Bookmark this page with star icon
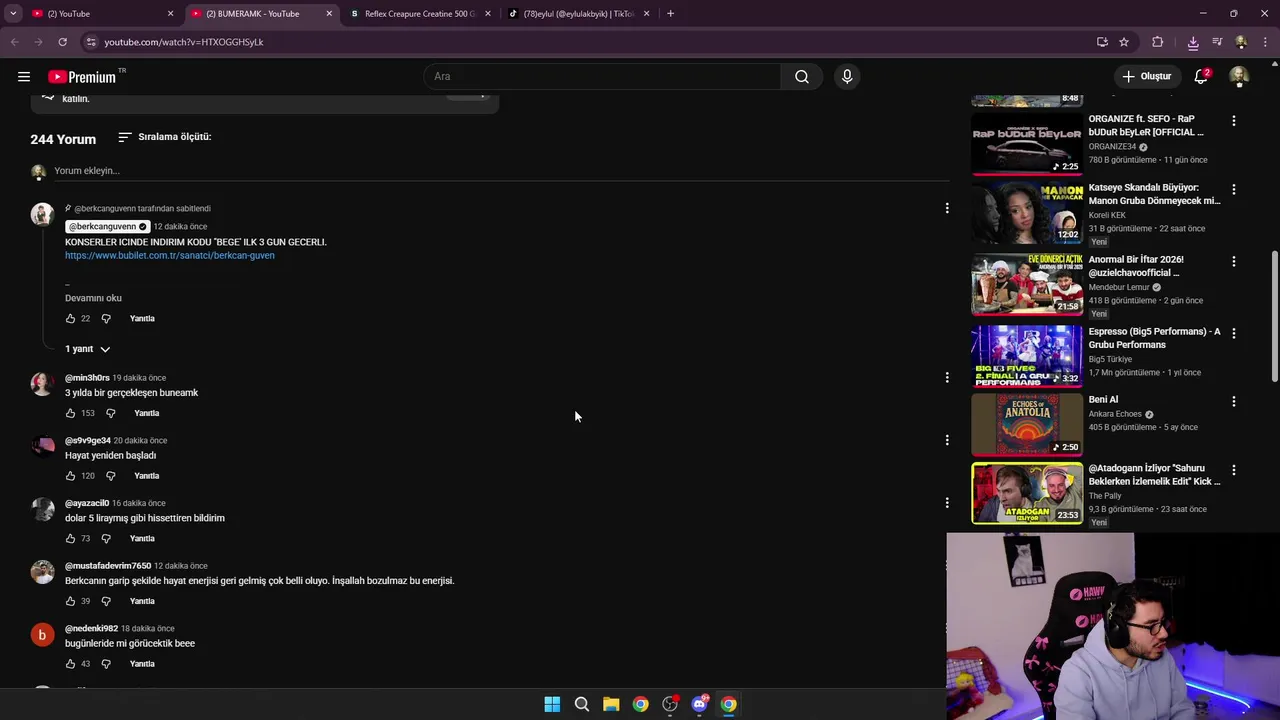Image resolution: width=1280 pixels, height=720 pixels. (x=1124, y=42)
